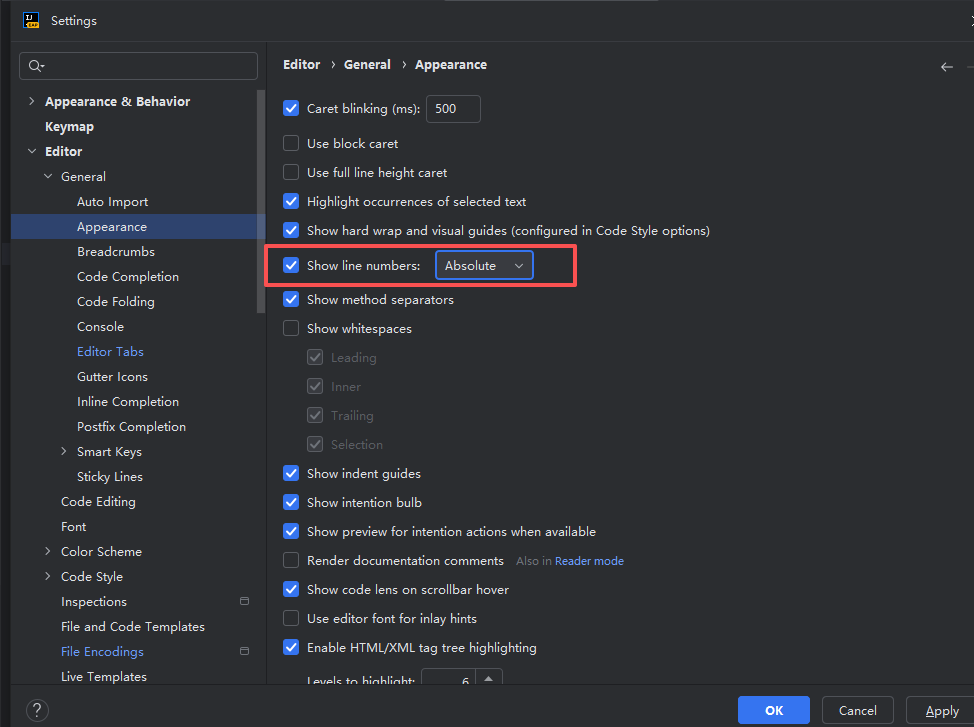The width and height of the screenshot is (974, 727).
Task: Open Code Folding settings
Action: coord(116,301)
